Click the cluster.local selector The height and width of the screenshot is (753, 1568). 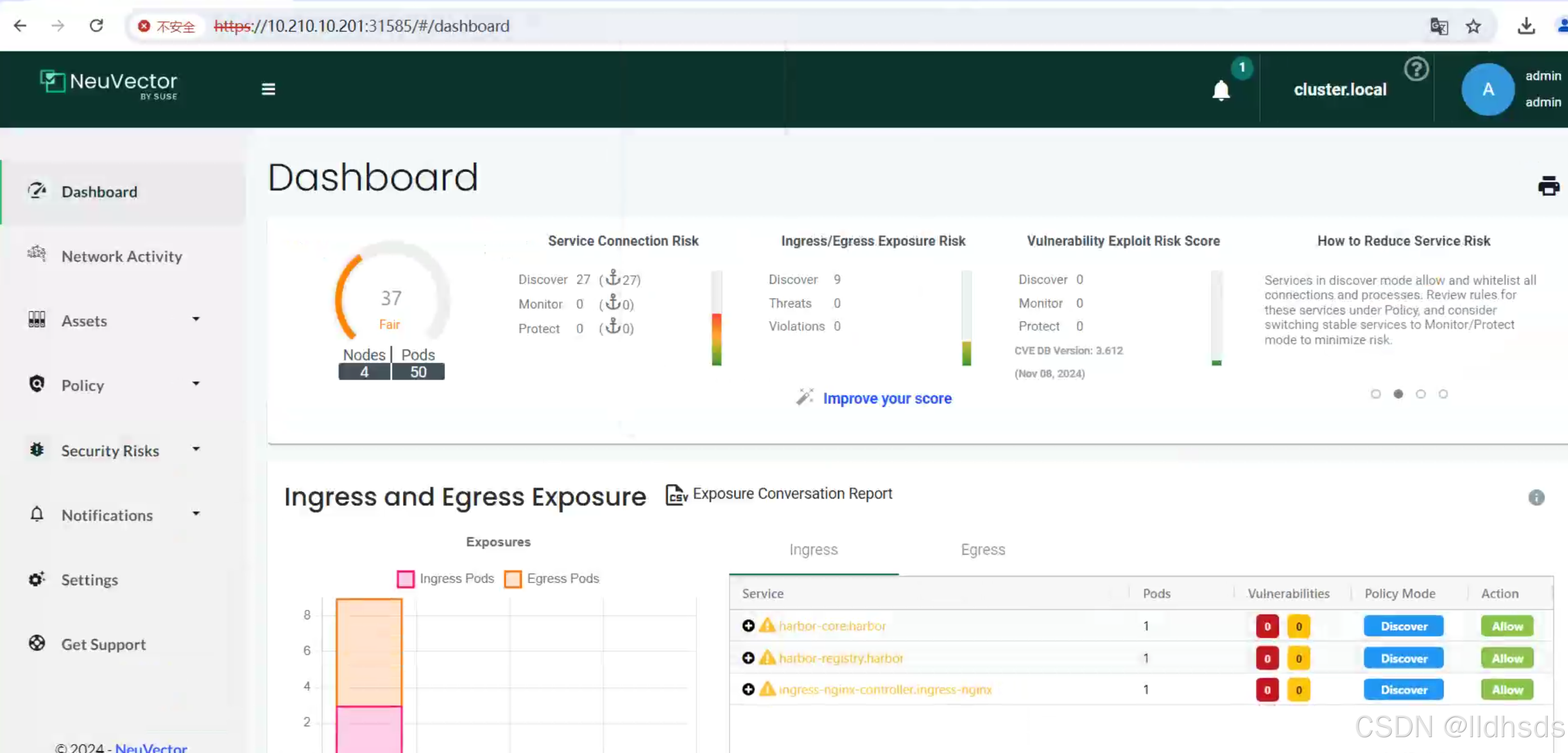[x=1339, y=89]
